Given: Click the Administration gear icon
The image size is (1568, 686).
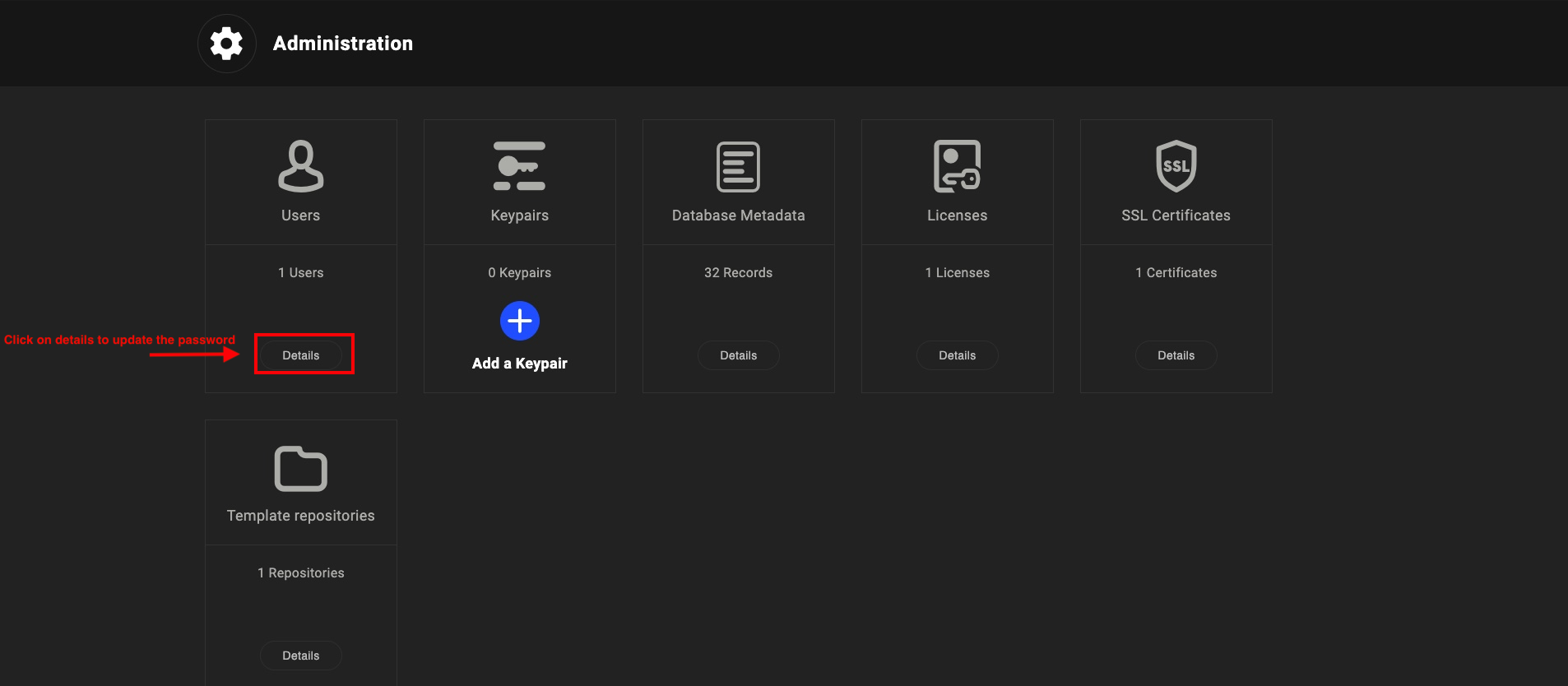Looking at the screenshot, I should [x=226, y=44].
